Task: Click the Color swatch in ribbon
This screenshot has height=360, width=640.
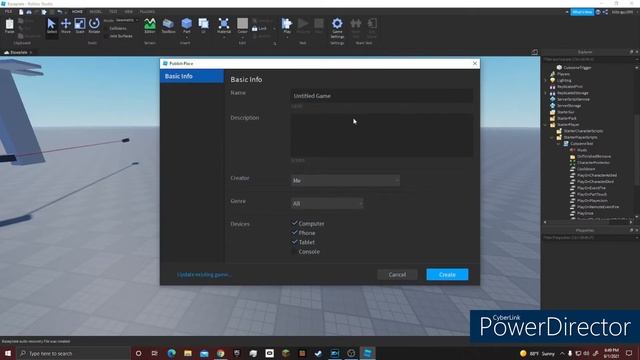Action: pos(242,23)
